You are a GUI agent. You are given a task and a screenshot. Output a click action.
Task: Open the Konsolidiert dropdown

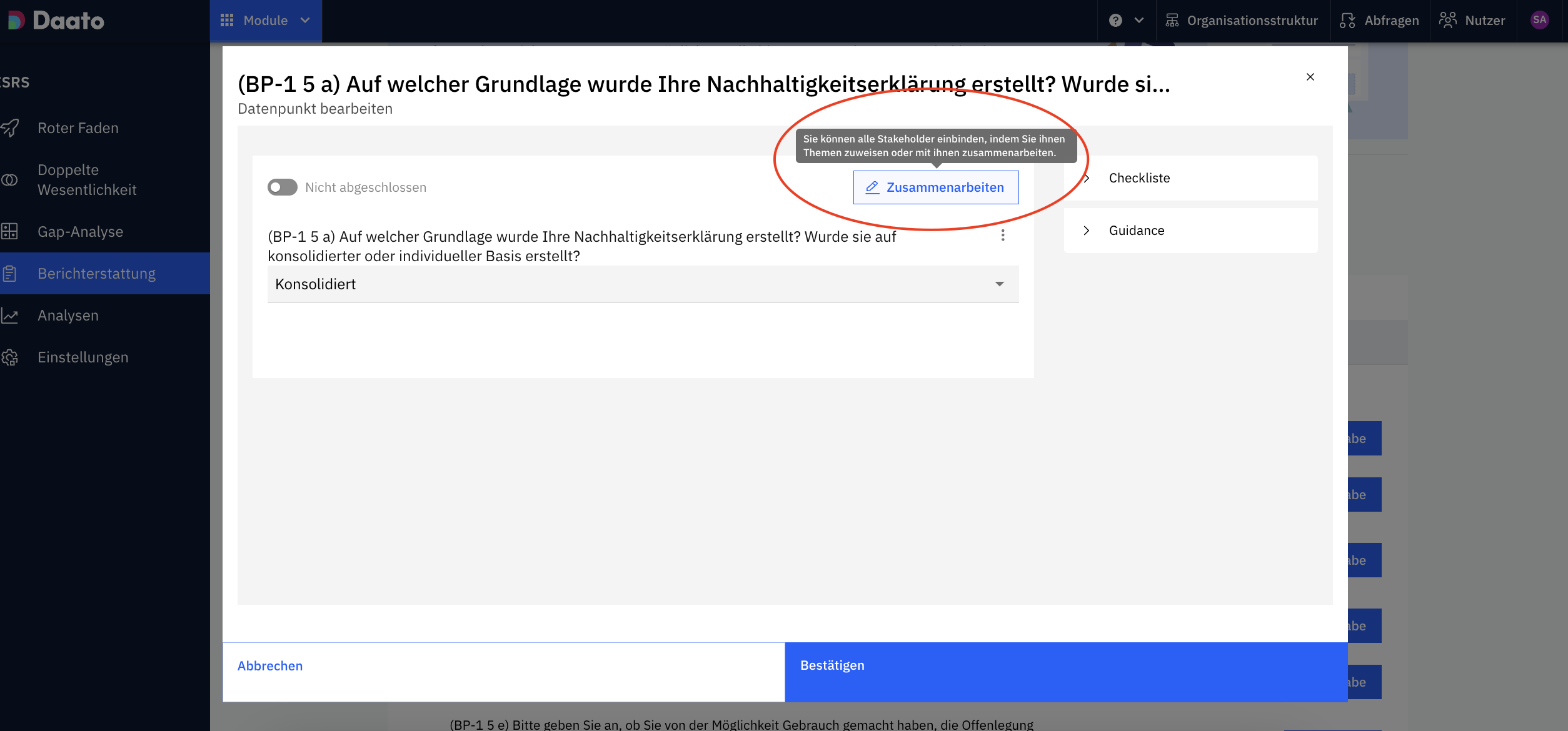click(643, 284)
